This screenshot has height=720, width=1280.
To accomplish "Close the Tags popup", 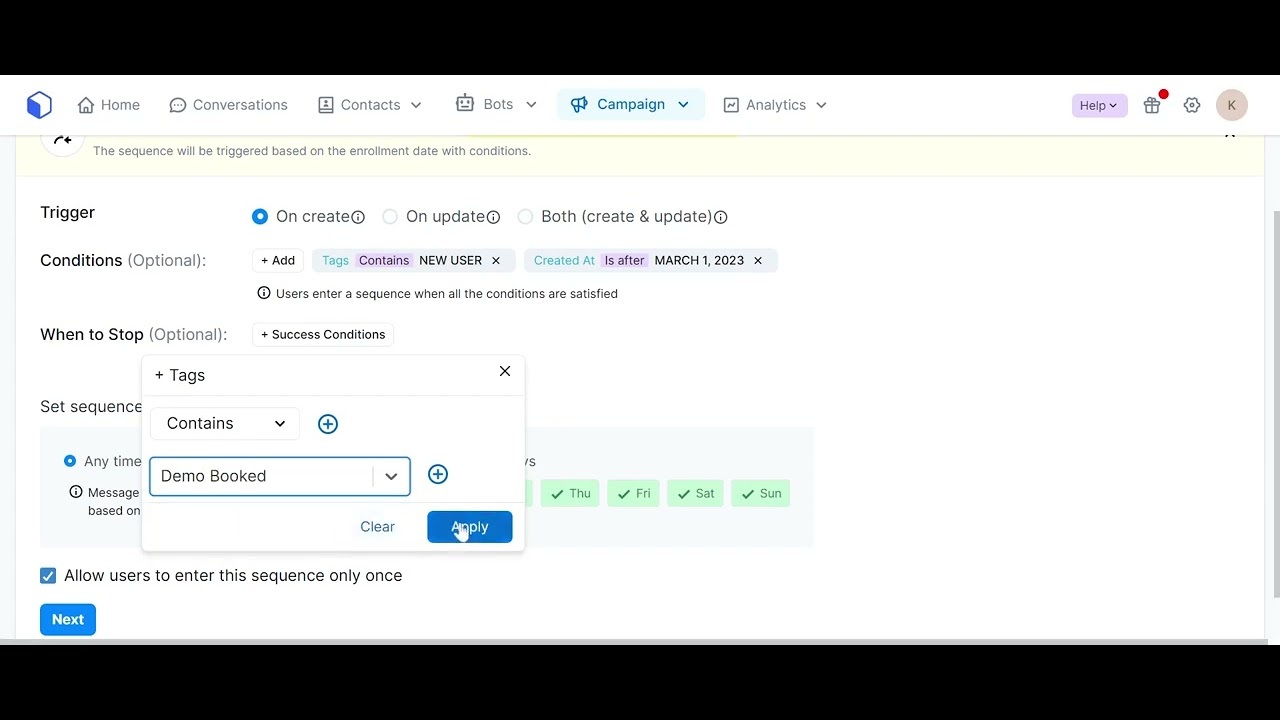I will (505, 371).
